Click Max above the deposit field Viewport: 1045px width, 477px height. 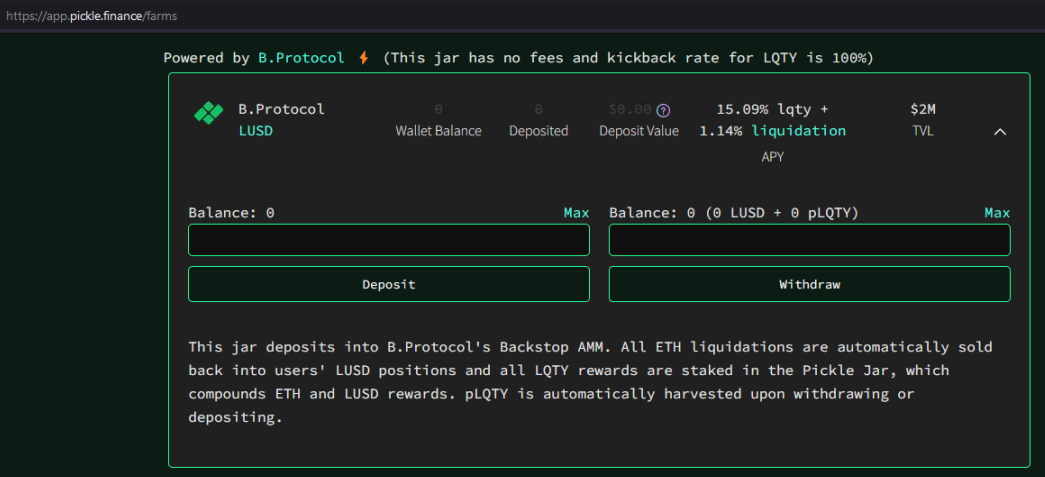[x=576, y=213]
